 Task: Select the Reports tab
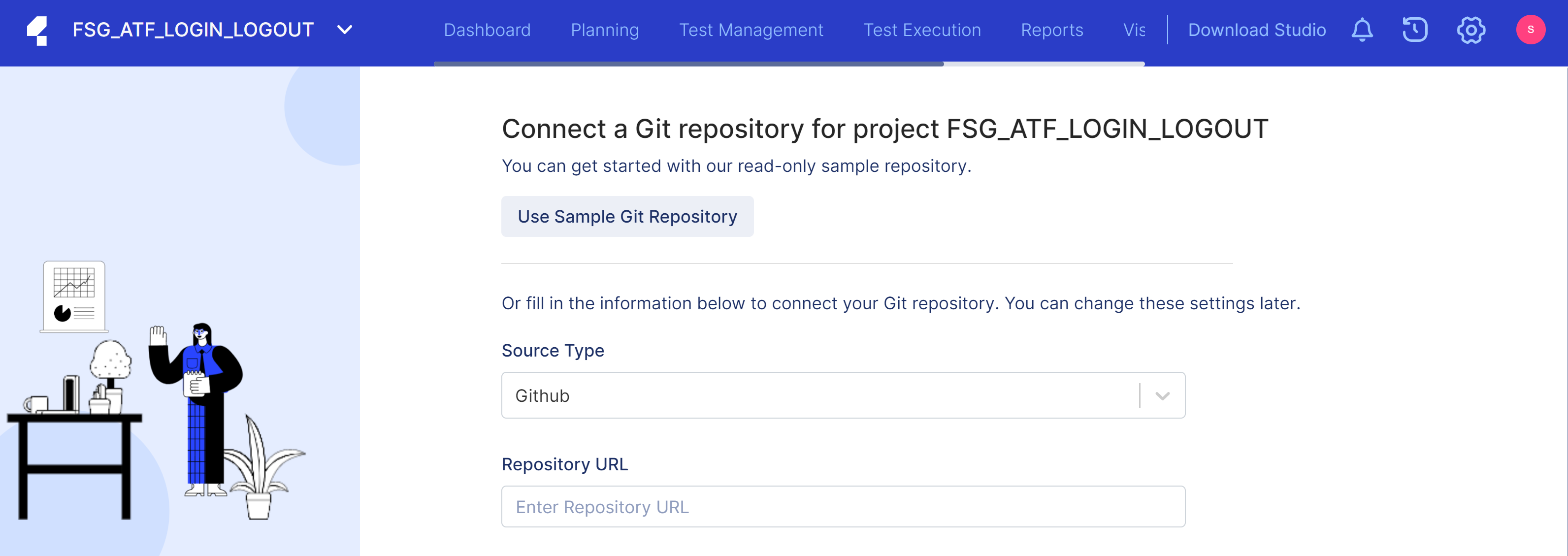(1051, 30)
